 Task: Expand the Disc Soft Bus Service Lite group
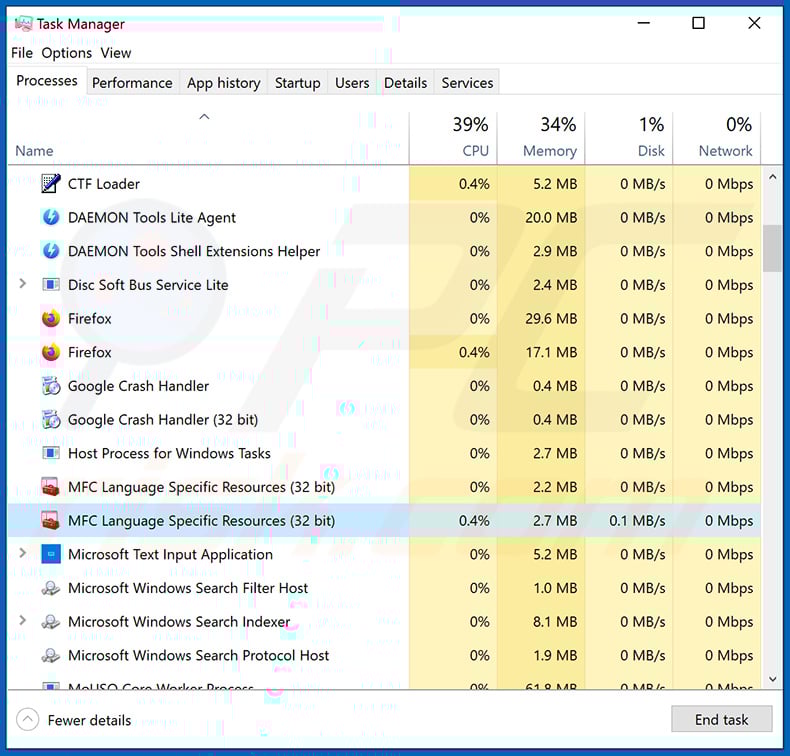click(22, 284)
